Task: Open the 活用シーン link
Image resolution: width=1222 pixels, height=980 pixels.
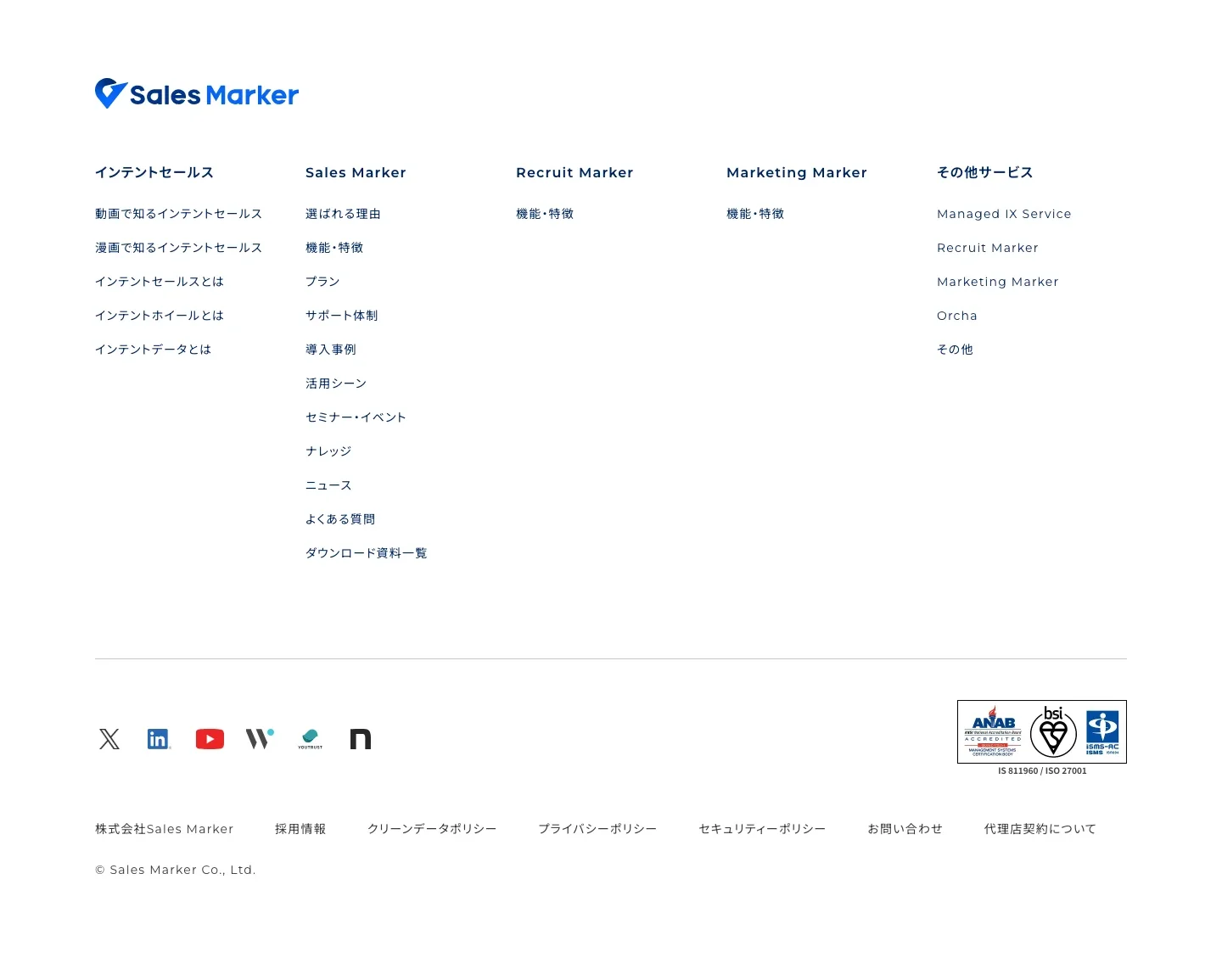Action: (336, 384)
